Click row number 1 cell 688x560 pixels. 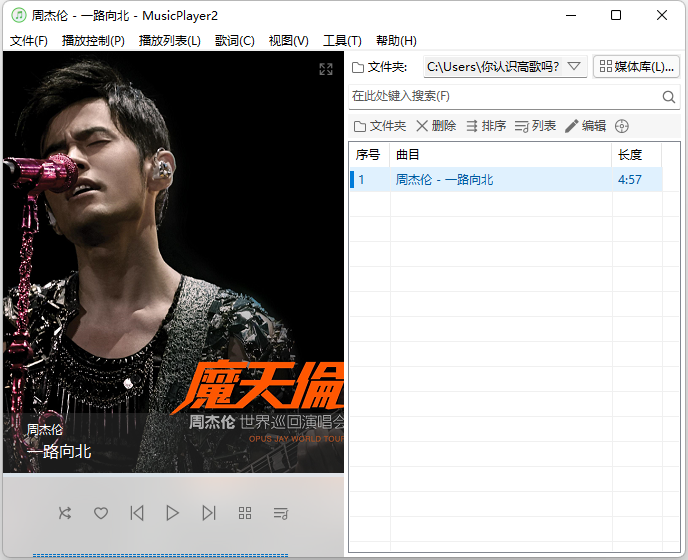click(x=370, y=179)
